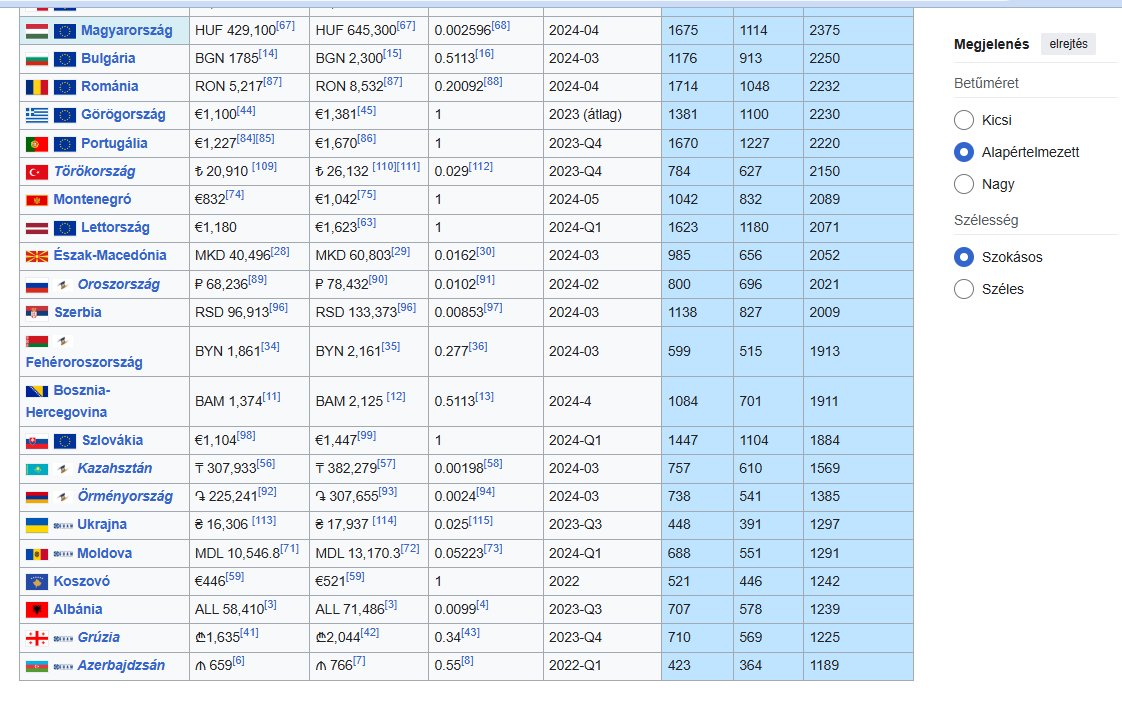Viewport: 1122px width, 701px height.
Task: Click the ALL 71,486 cell value
Action: pyautogui.click(x=350, y=610)
